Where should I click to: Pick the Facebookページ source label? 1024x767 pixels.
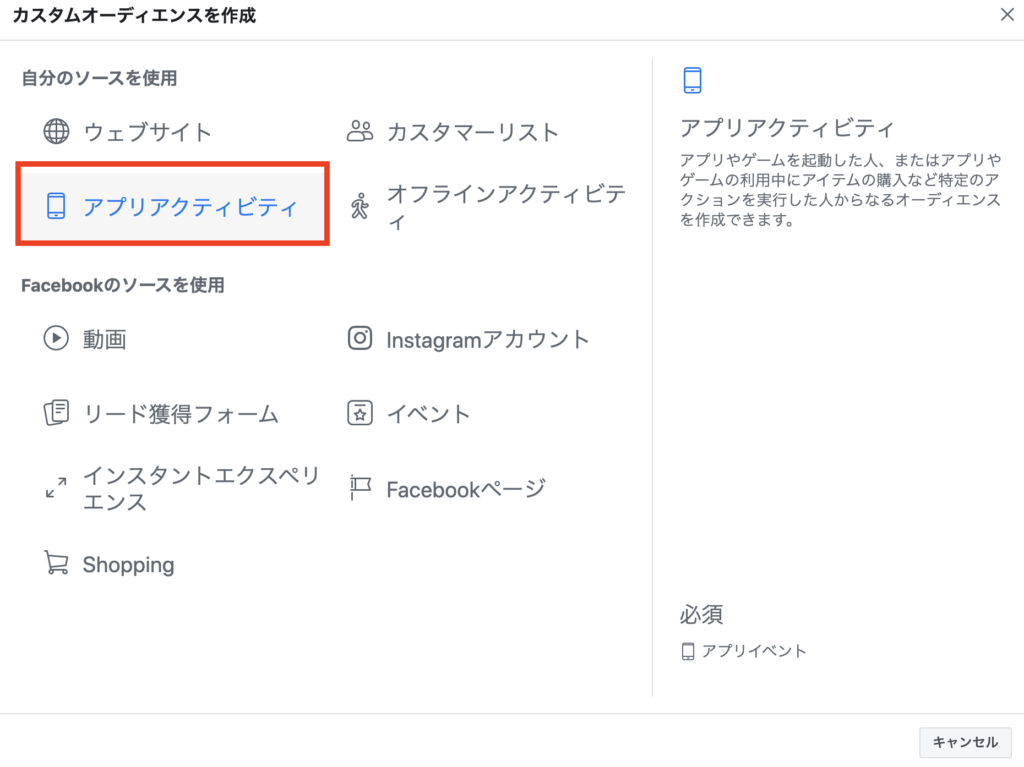(466, 489)
